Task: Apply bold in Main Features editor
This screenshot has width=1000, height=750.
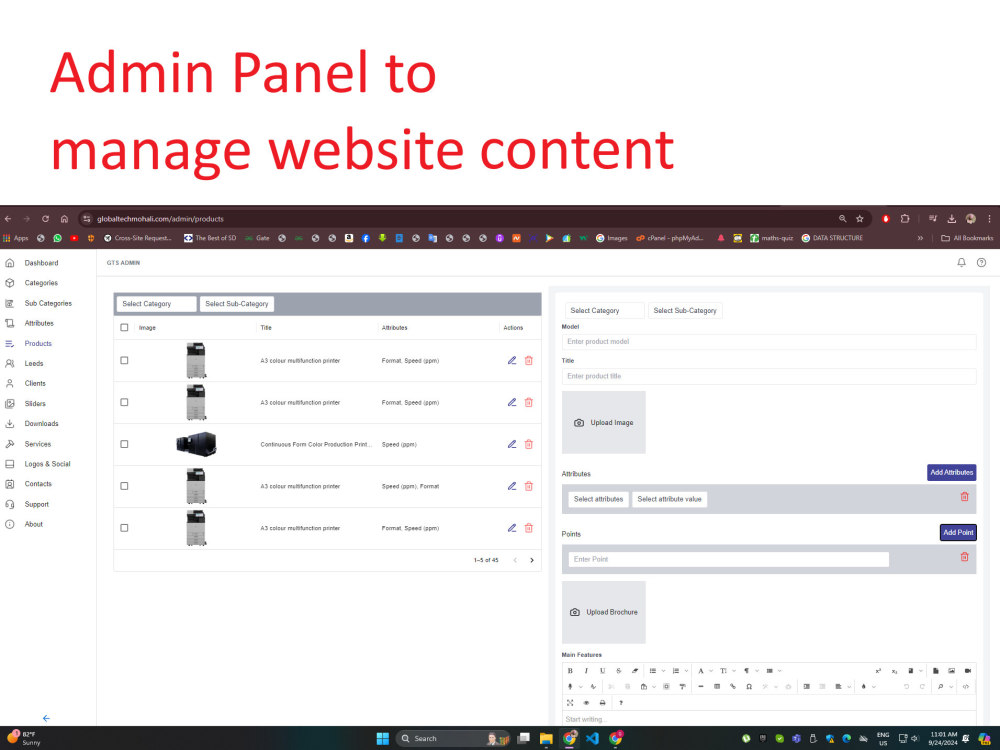Action: click(x=570, y=670)
